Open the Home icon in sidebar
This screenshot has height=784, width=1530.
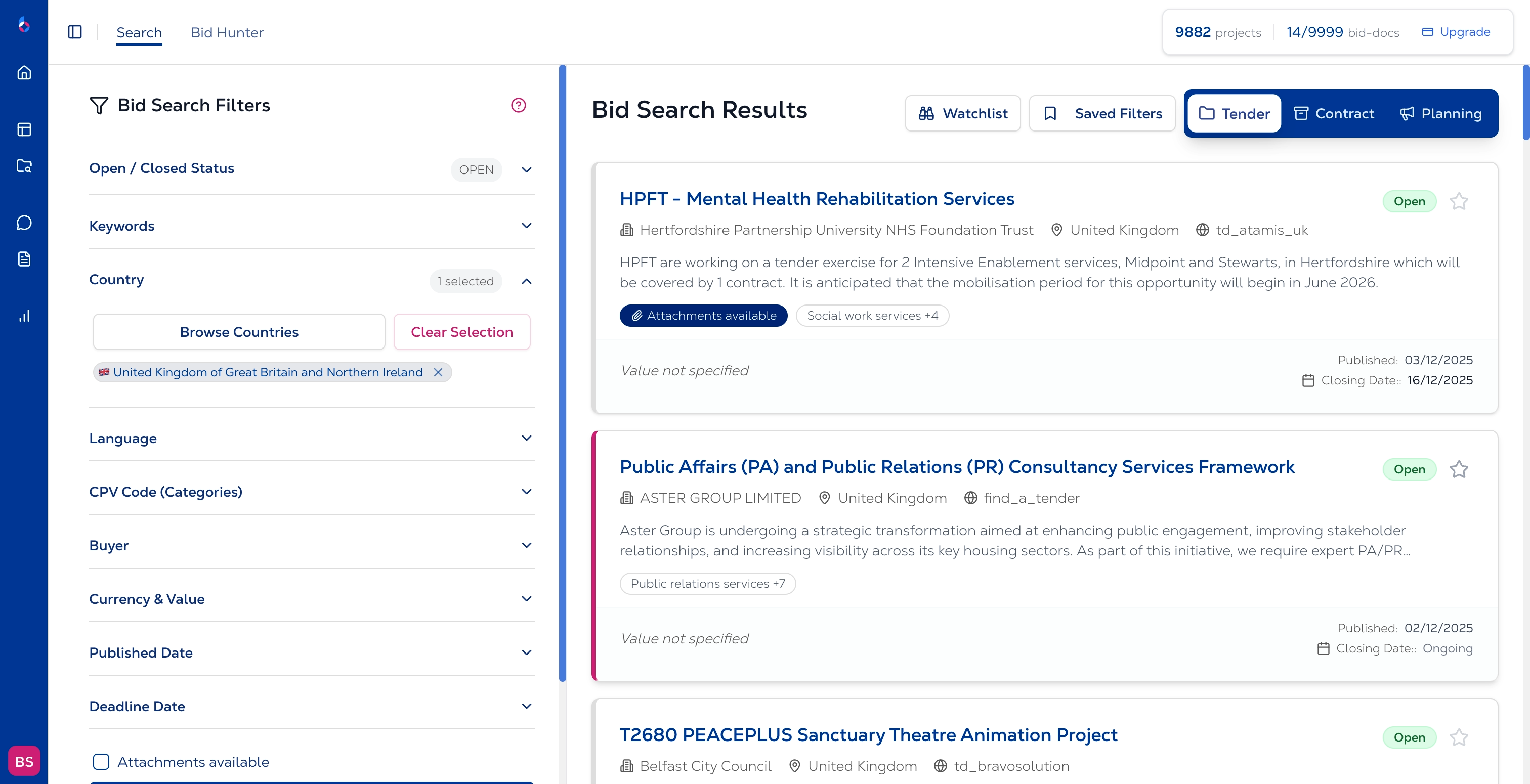point(24,72)
